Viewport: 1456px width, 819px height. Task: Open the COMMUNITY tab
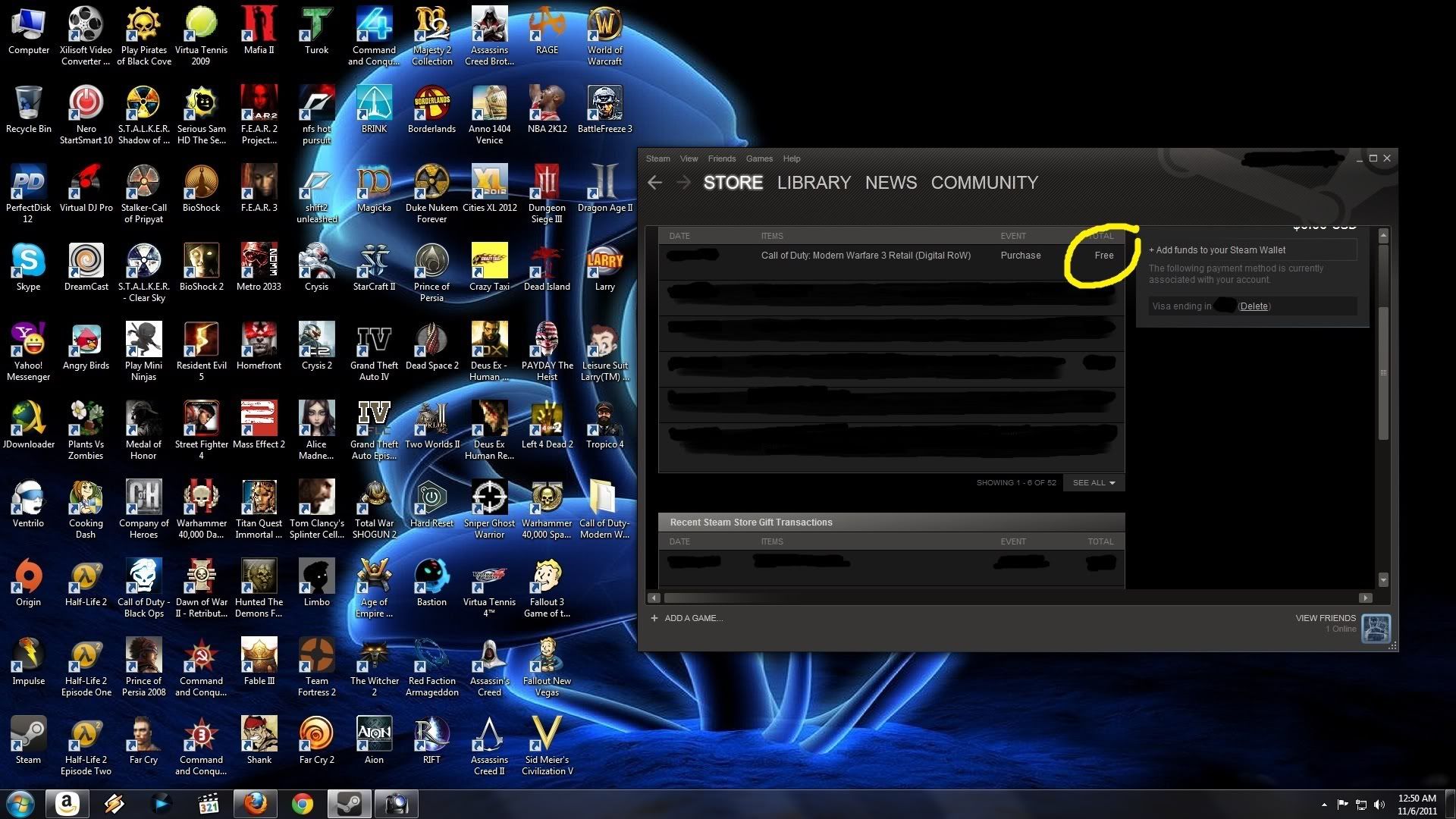pos(984,183)
